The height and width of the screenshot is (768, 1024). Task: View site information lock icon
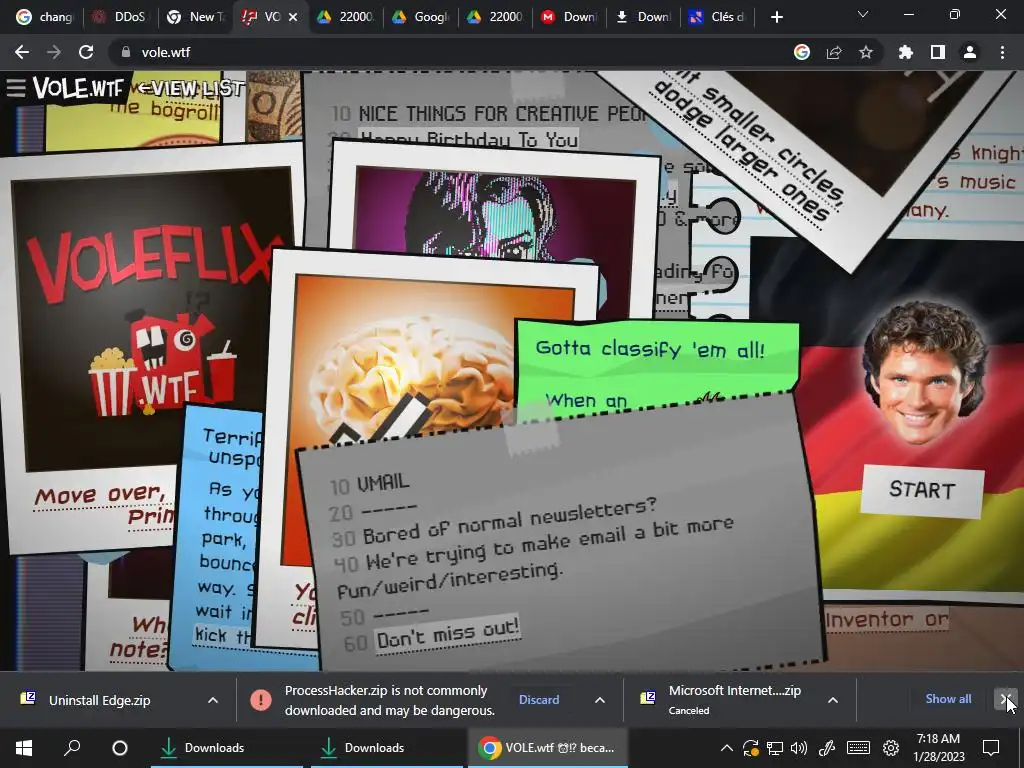click(125, 52)
